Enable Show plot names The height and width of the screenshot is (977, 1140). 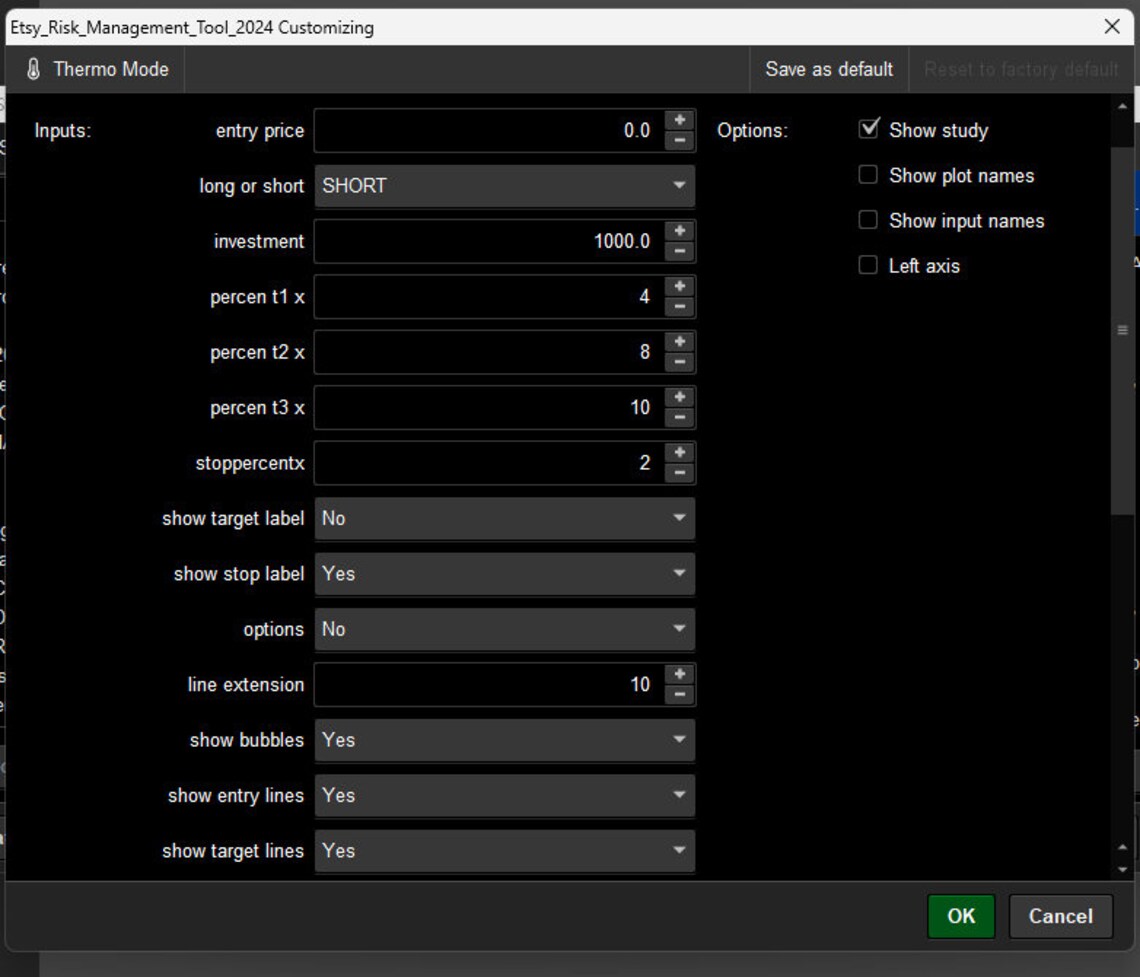click(868, 174)
